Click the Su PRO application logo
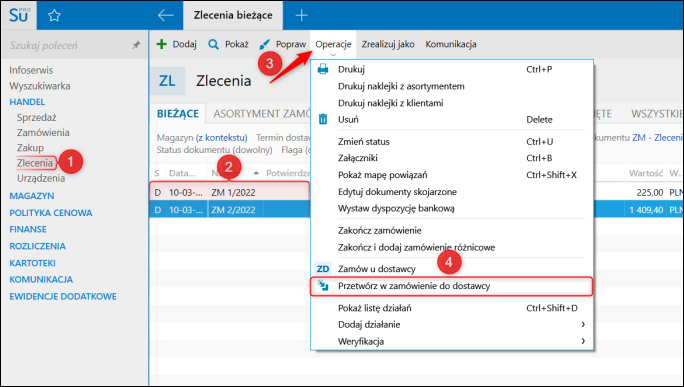Image resolution: width=684 pixels, height=387 pixels. [x=19, y=15]
